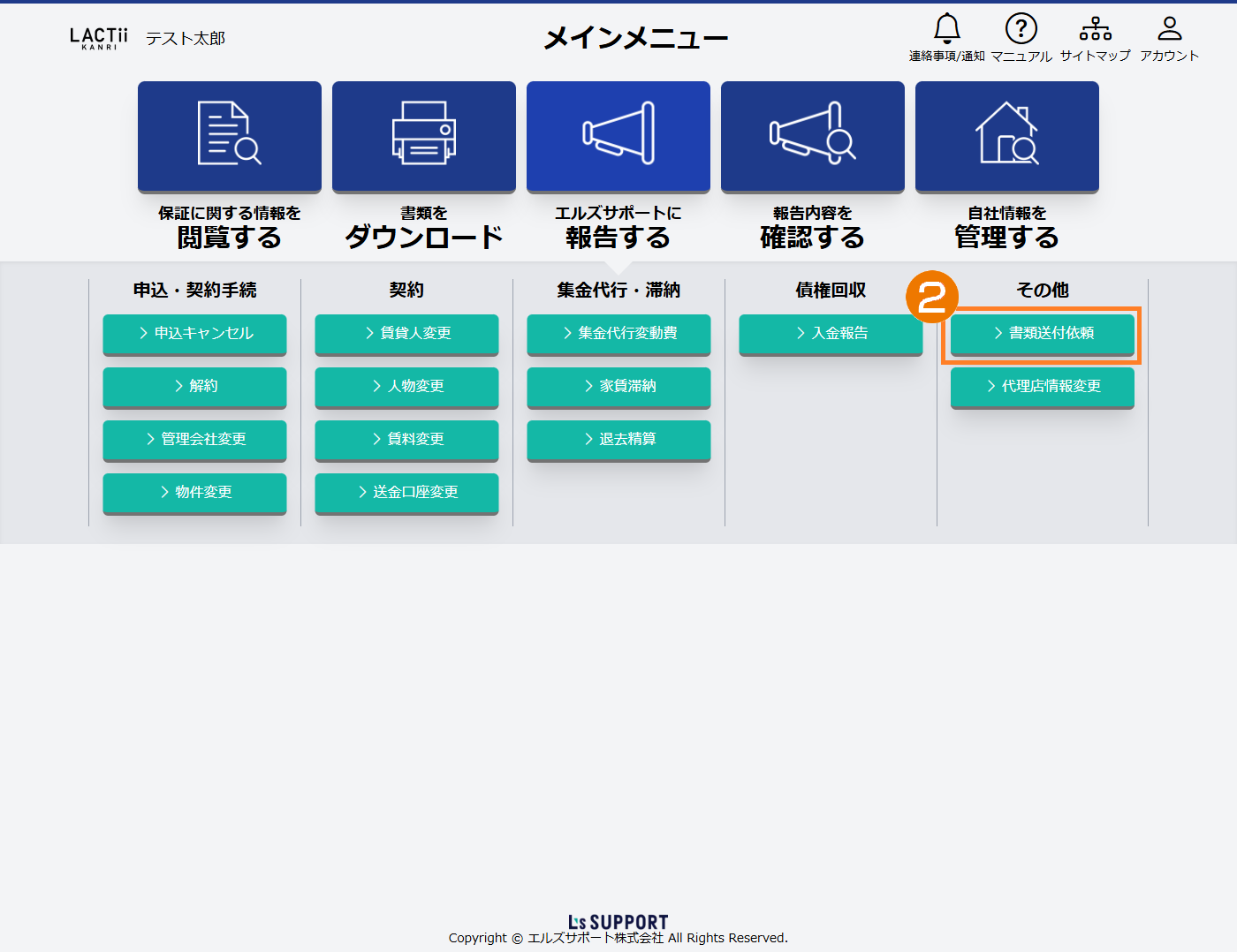Open the account person icon
1237x952 pixels.
1169,29
